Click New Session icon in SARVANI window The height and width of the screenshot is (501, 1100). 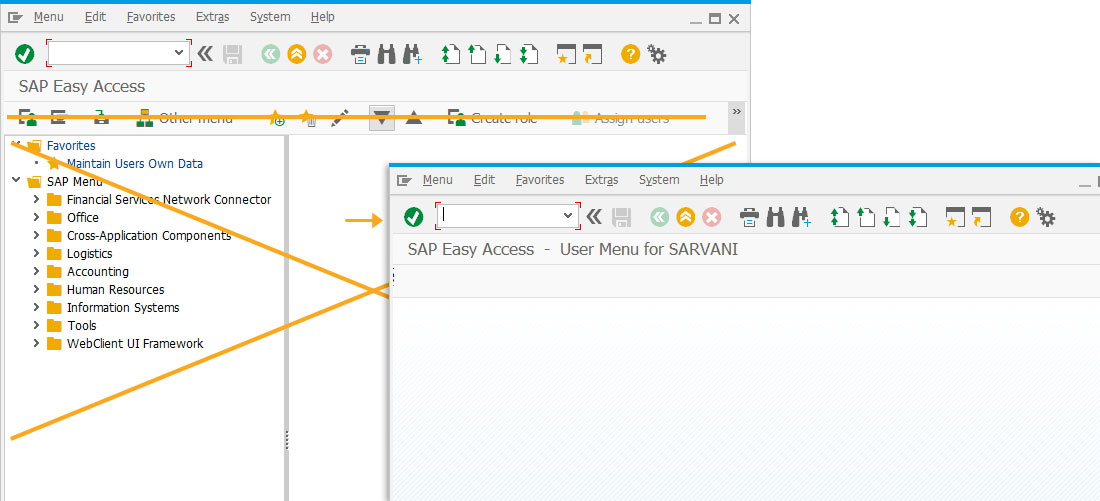[x=955, y=217]
